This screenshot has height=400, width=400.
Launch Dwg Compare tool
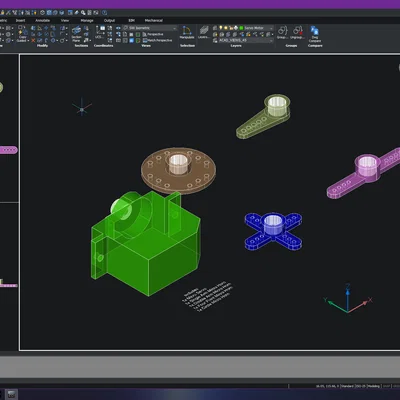point(315,34)
